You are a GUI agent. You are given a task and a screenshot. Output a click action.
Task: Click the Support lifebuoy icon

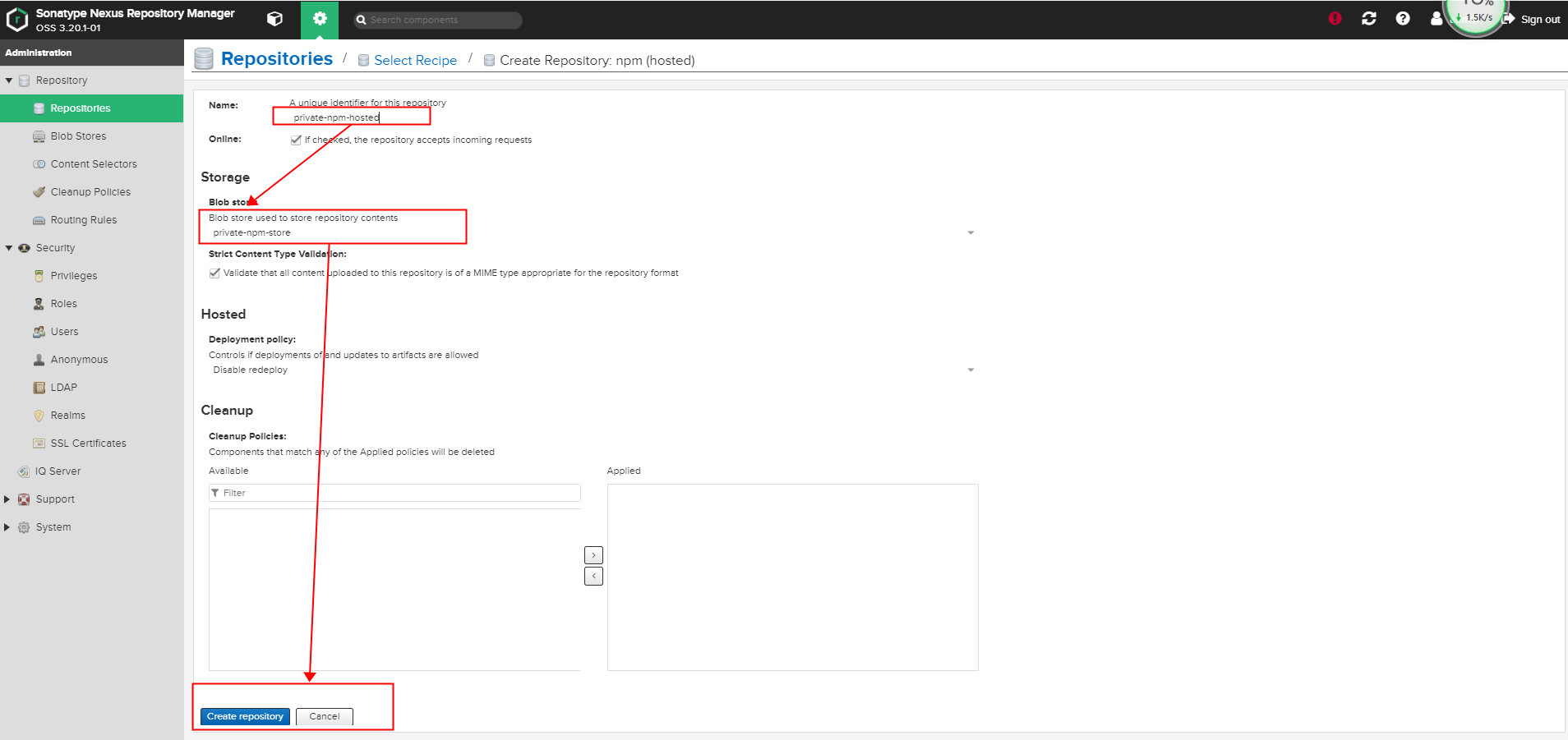click(x=24, y=499)
